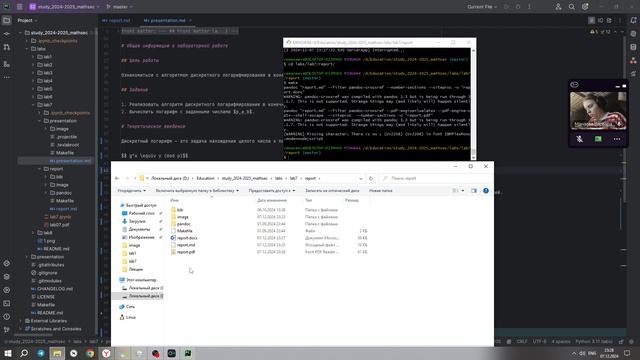
Task: Open the Pull Requests tool window icon
Action: click(7, 47)
